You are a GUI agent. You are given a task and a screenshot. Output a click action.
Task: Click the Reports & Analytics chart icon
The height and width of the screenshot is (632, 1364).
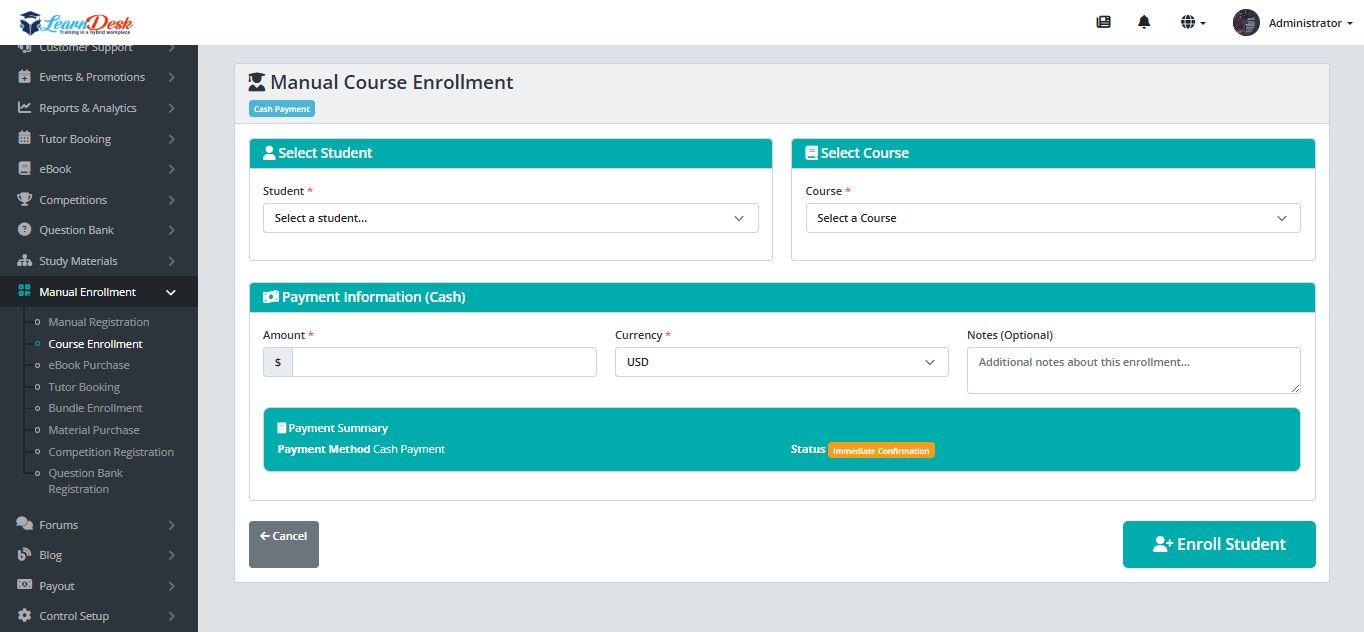pos(25,108)
